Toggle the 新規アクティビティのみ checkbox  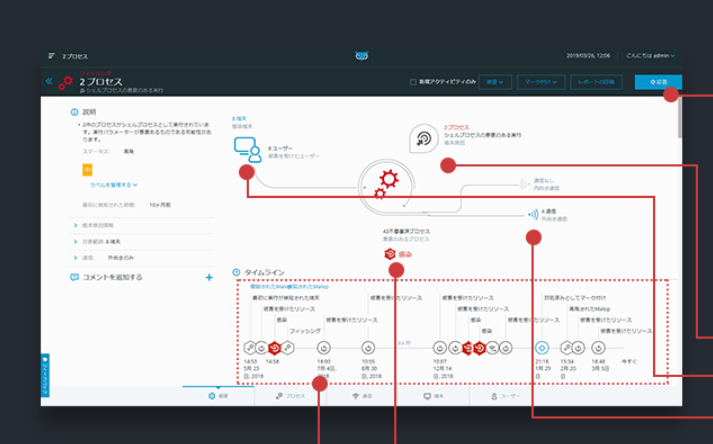coord(414,82)
